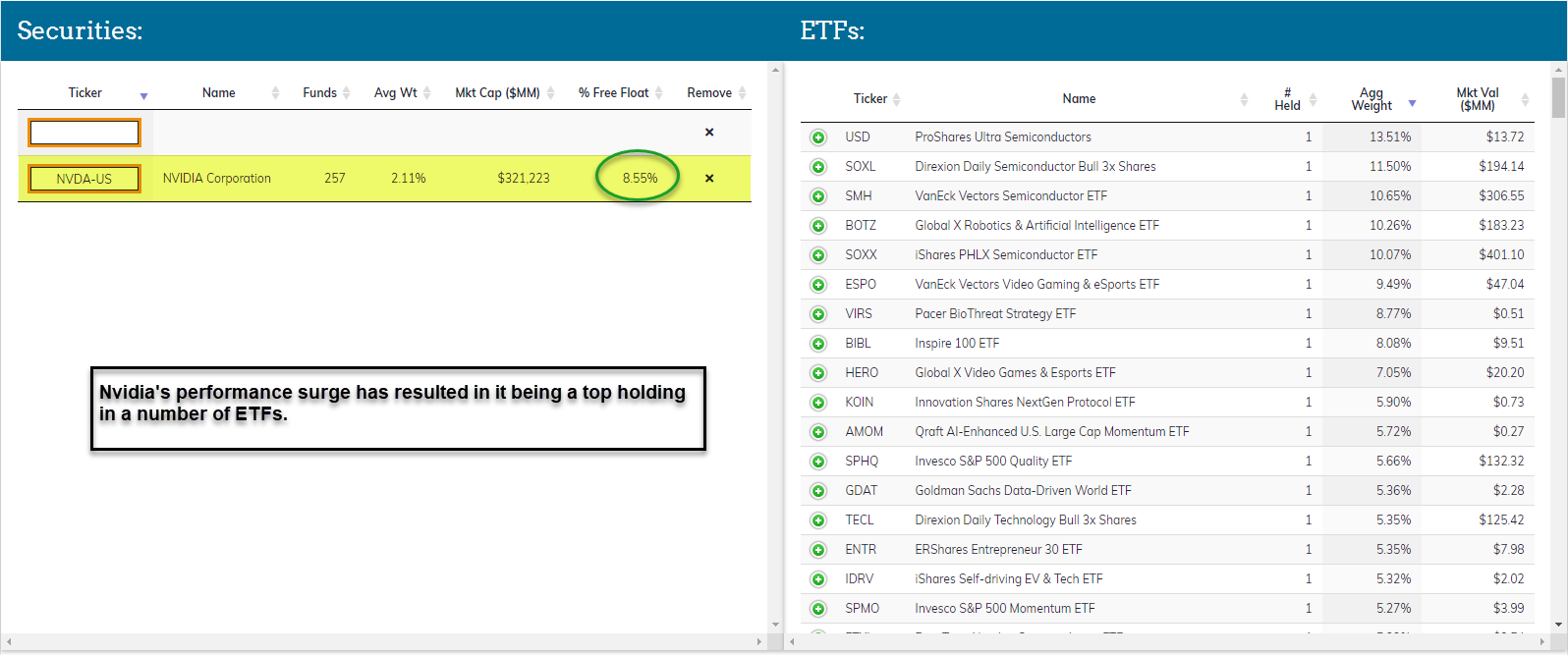1568x655 pixels.
Task: Select VanEck Vectors Video Gaming & eSports ETF
Action: coord(1037,285)
